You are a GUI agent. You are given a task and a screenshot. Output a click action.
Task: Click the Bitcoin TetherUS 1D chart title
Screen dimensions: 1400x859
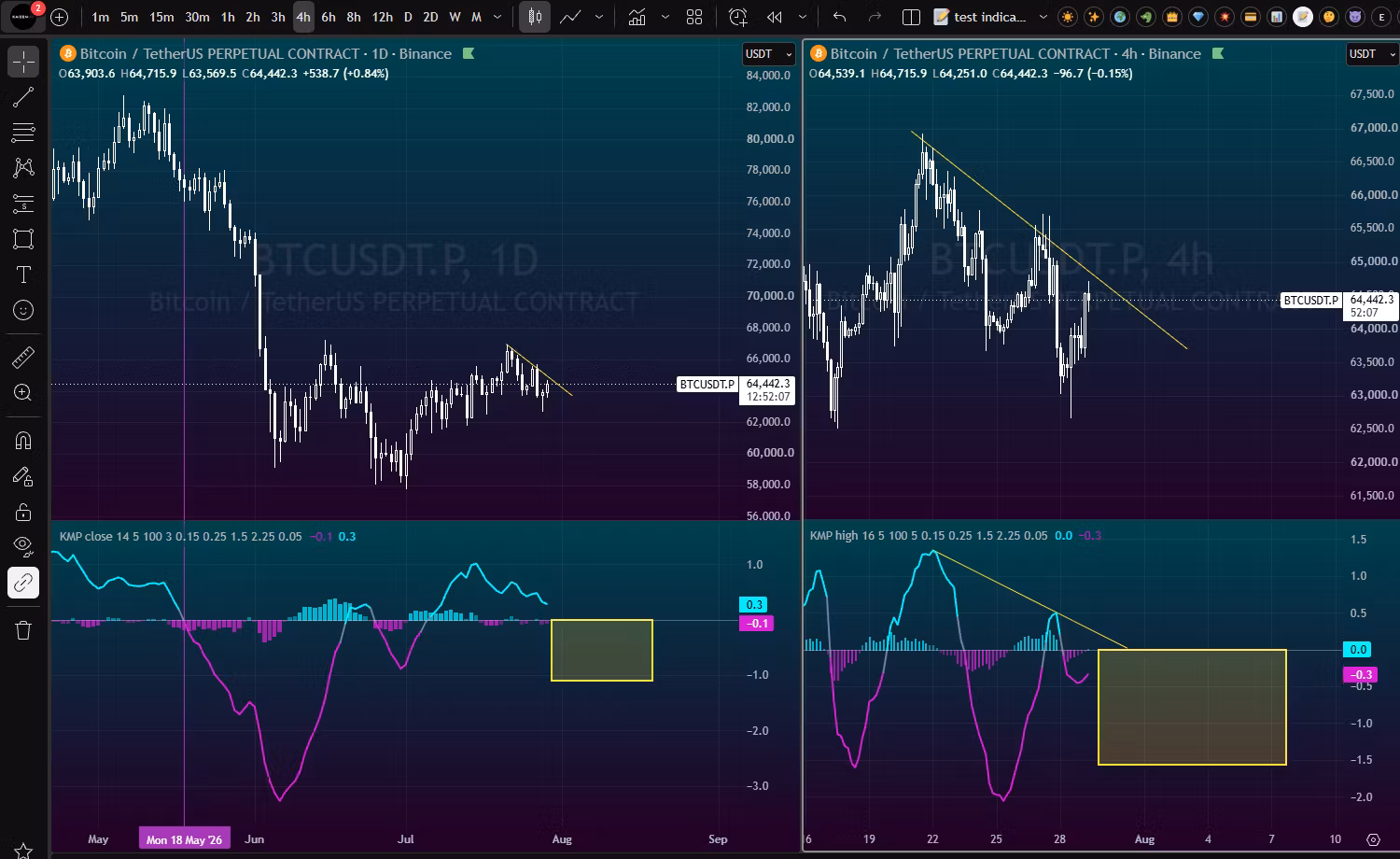tap(265, 54)
